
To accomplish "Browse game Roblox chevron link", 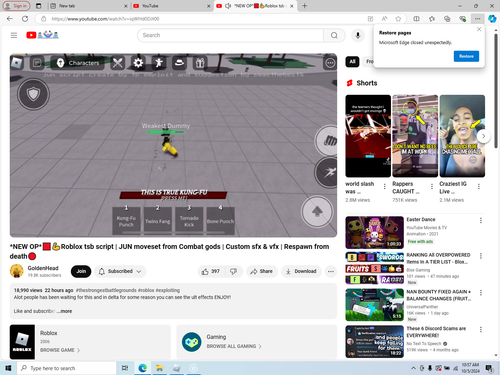I will coord(60,350).
